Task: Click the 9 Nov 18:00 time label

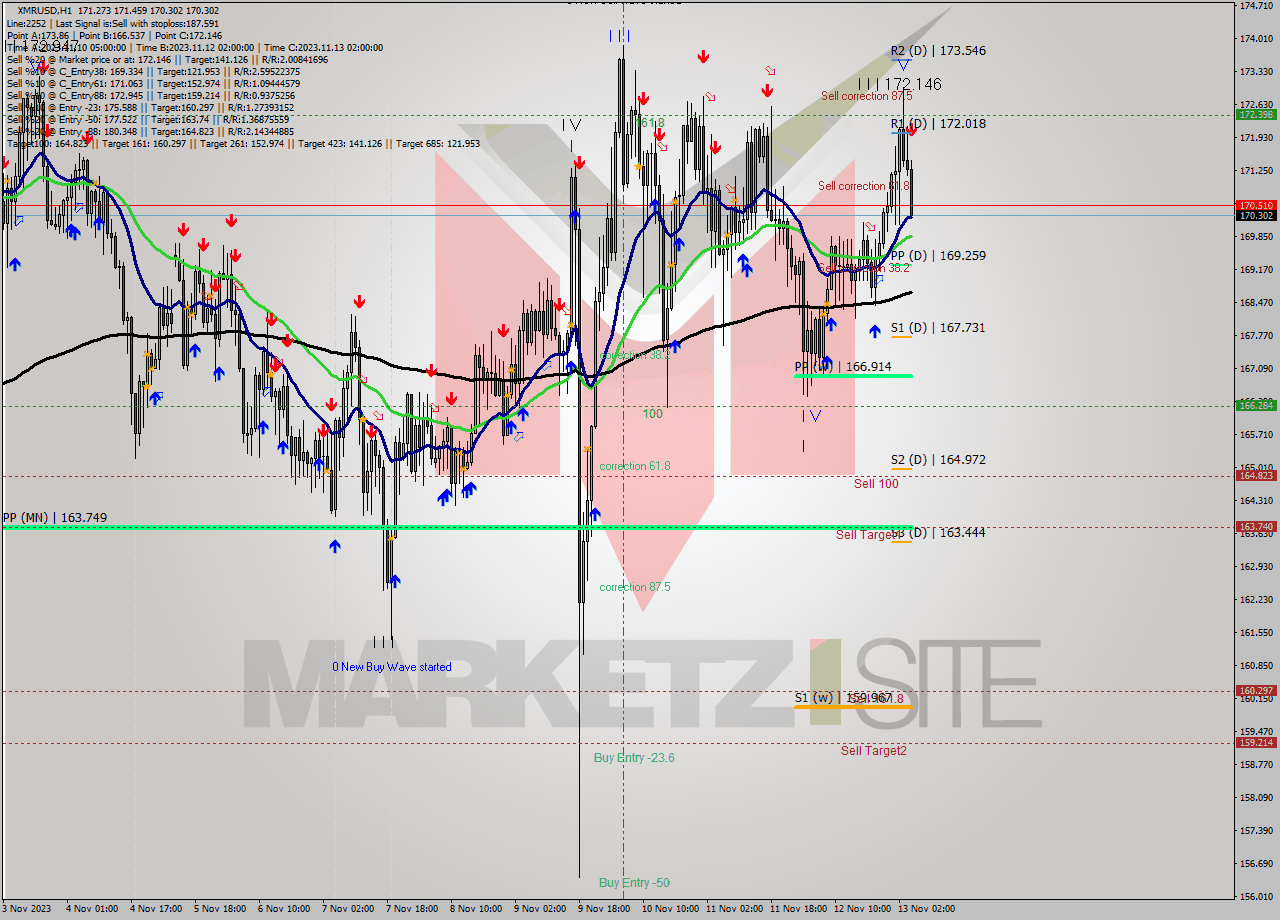Action: 603,909
